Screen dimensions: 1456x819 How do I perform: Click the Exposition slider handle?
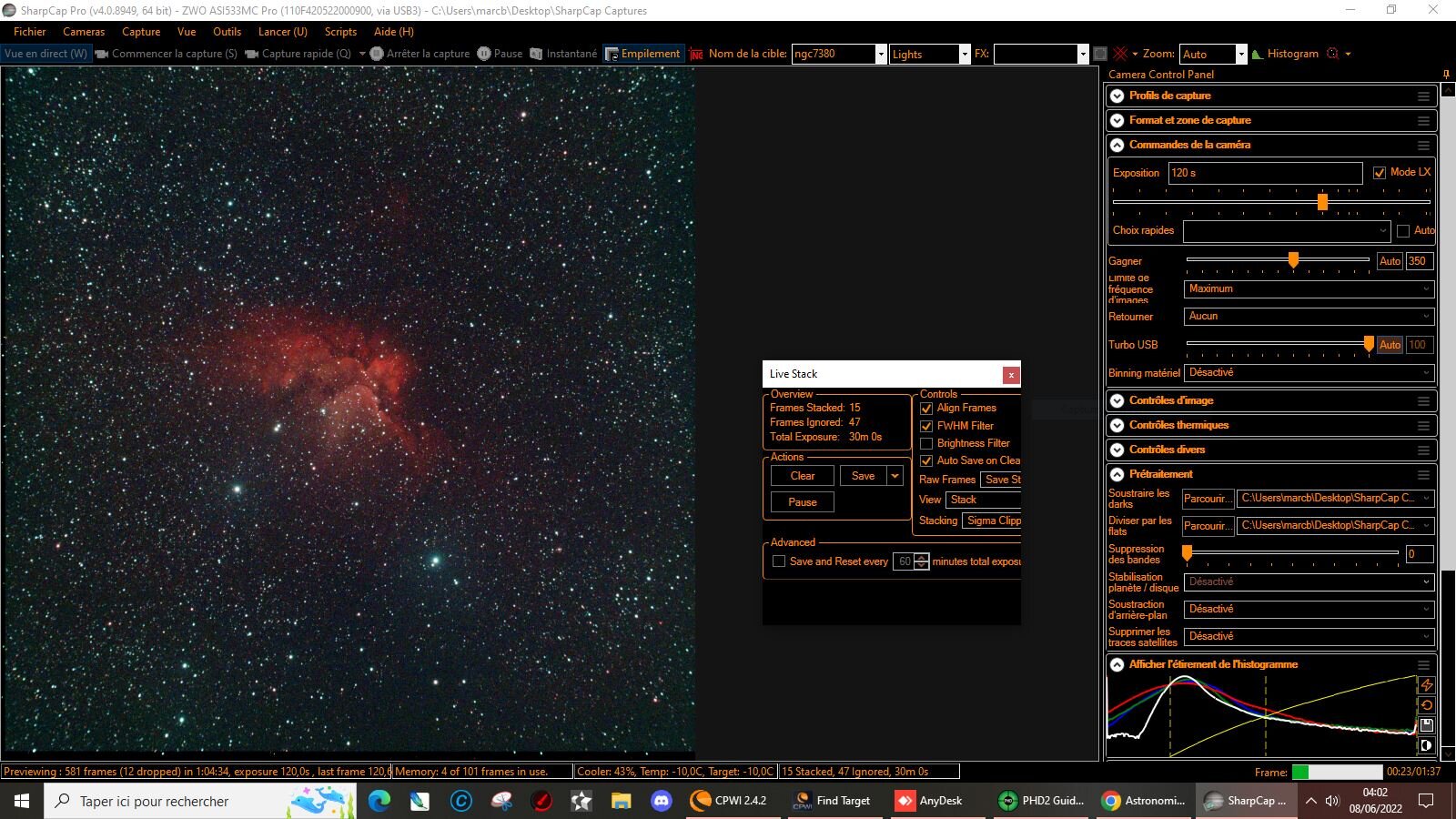[x=1322, y=202]
